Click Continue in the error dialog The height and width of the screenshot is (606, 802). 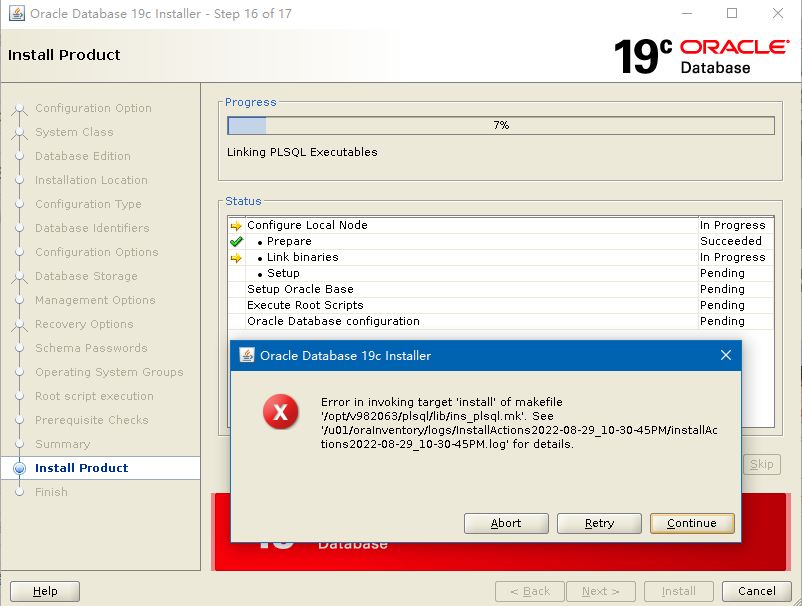pos(692,523)
